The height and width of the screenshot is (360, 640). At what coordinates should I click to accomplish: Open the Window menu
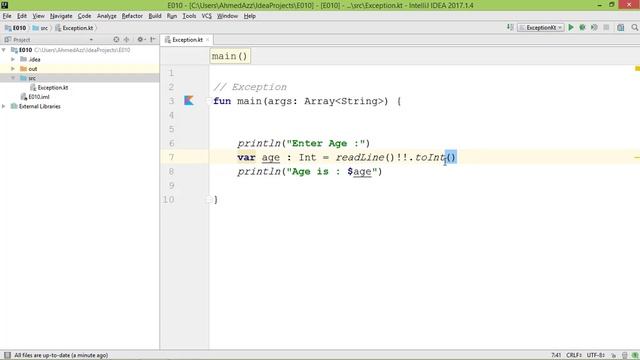(227, 16)
